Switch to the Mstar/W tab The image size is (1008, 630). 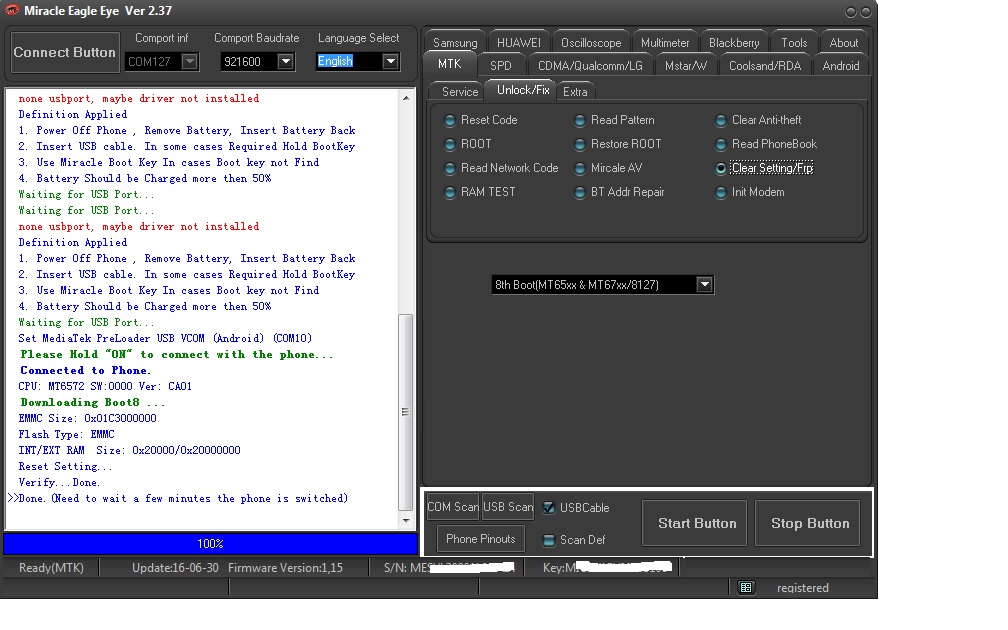[686, 66]
